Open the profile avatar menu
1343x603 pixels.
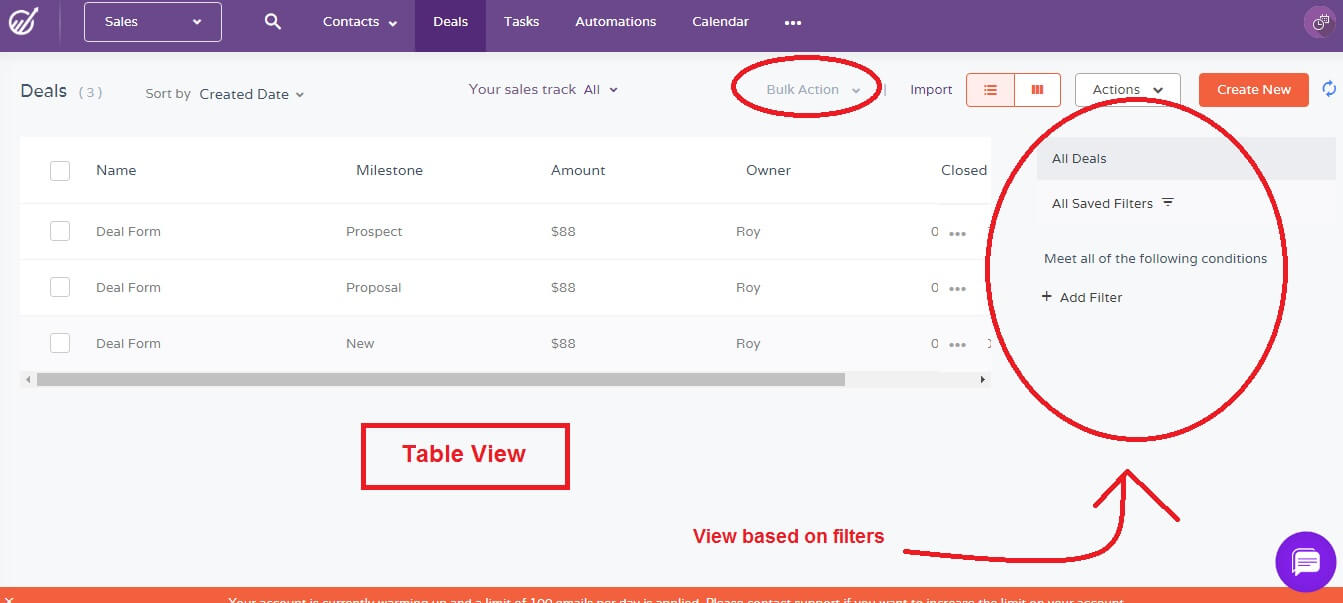pos(1318,21)
